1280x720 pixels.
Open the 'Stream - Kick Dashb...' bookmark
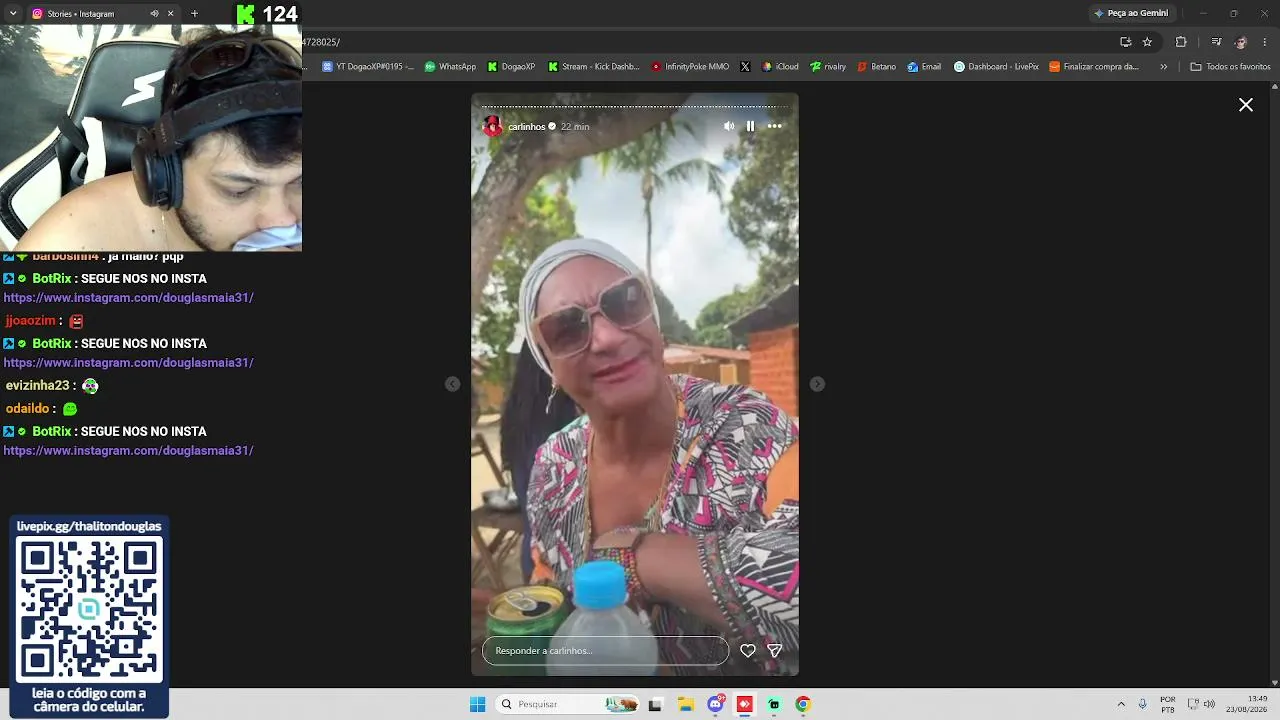point(593,67)
